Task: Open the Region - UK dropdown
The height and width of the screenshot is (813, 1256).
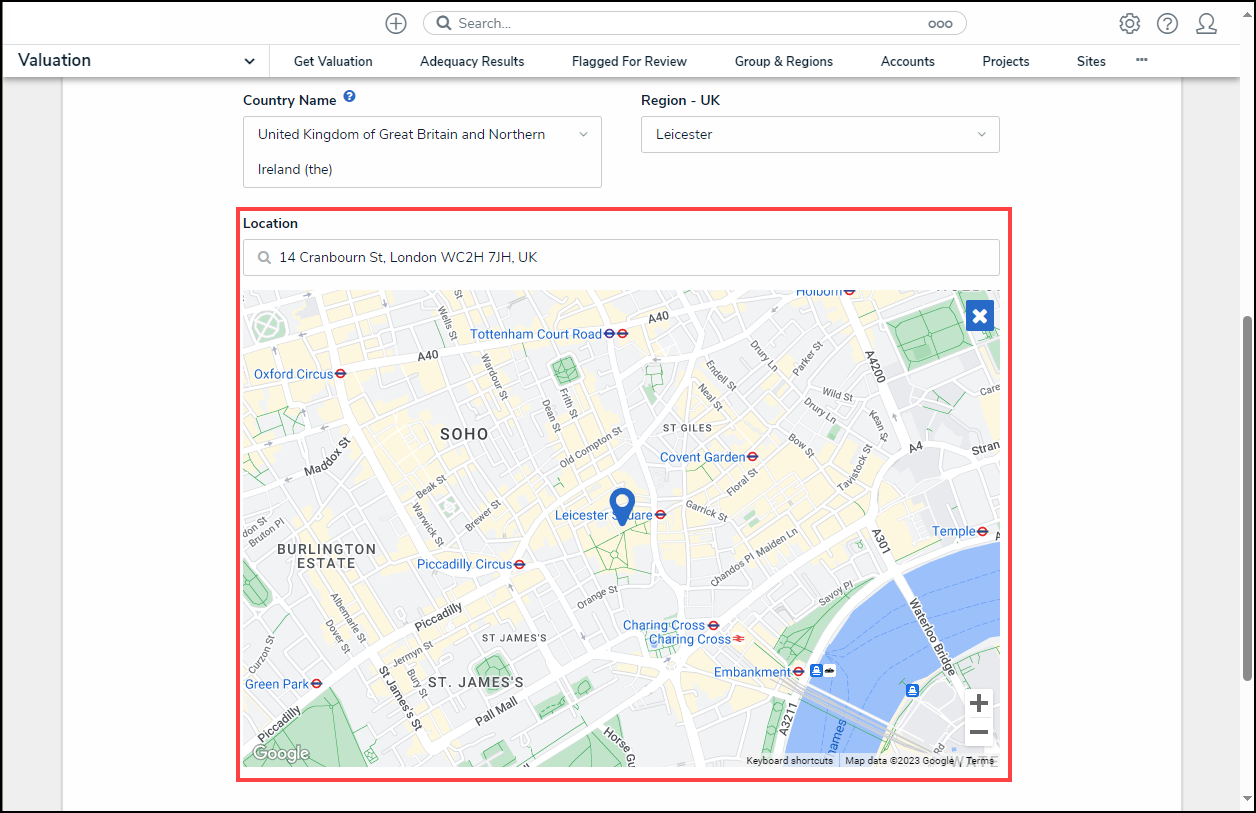Action: pos(820,134)
